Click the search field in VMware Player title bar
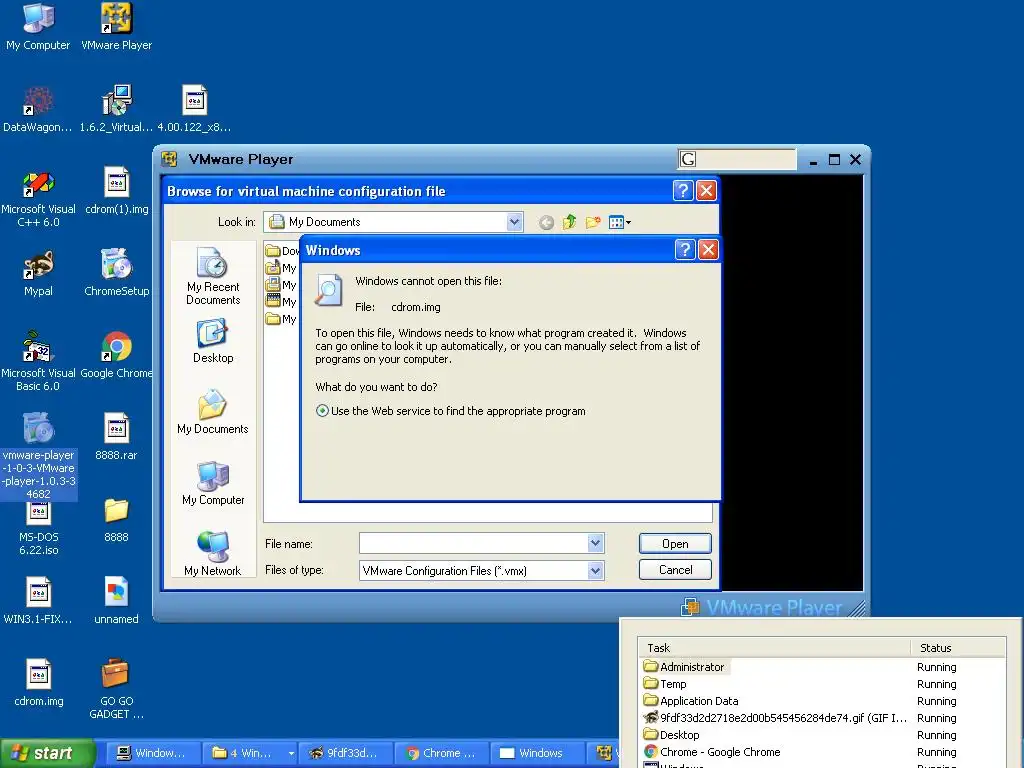 737,159
